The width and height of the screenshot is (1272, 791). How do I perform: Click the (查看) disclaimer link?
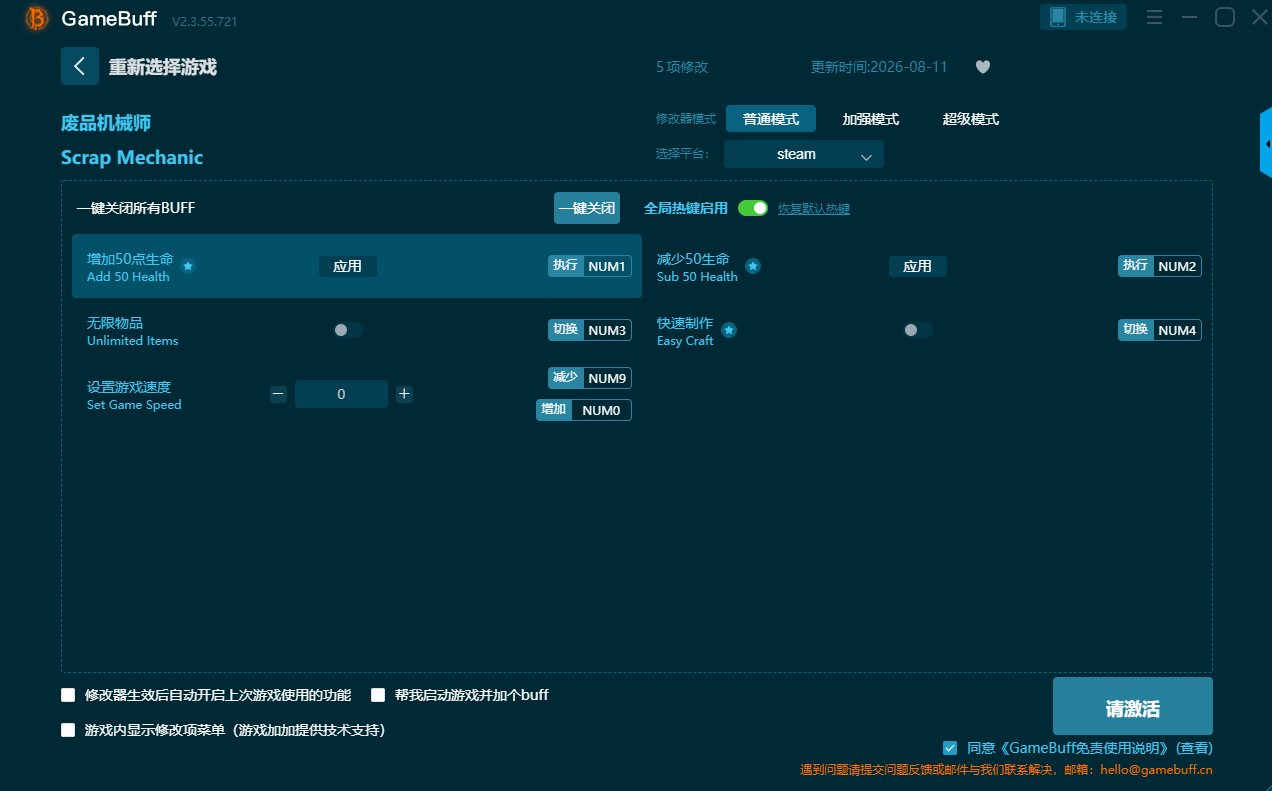click(x=1194, y=748)
